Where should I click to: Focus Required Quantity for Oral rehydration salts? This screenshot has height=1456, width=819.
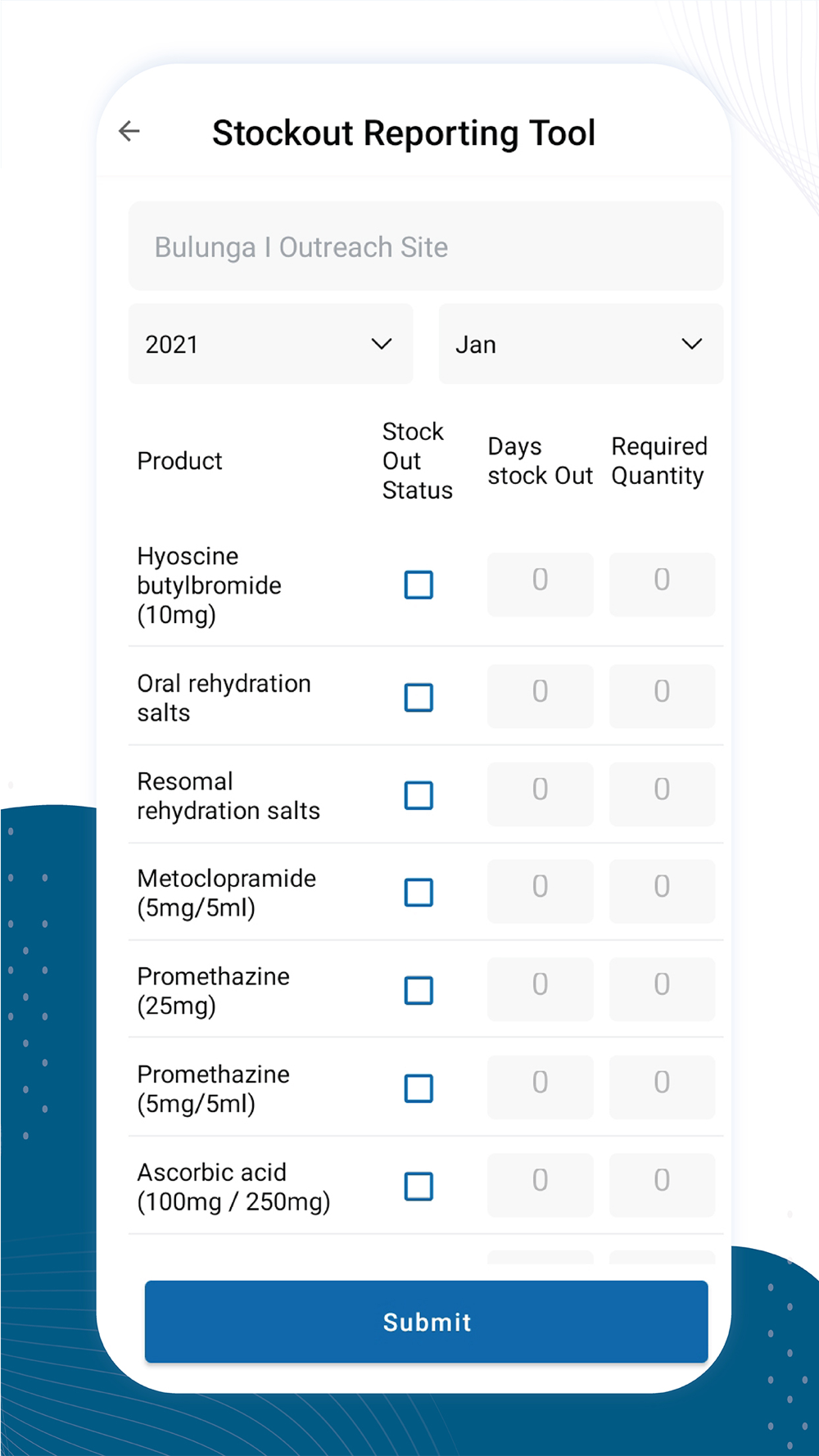point(662,696)
